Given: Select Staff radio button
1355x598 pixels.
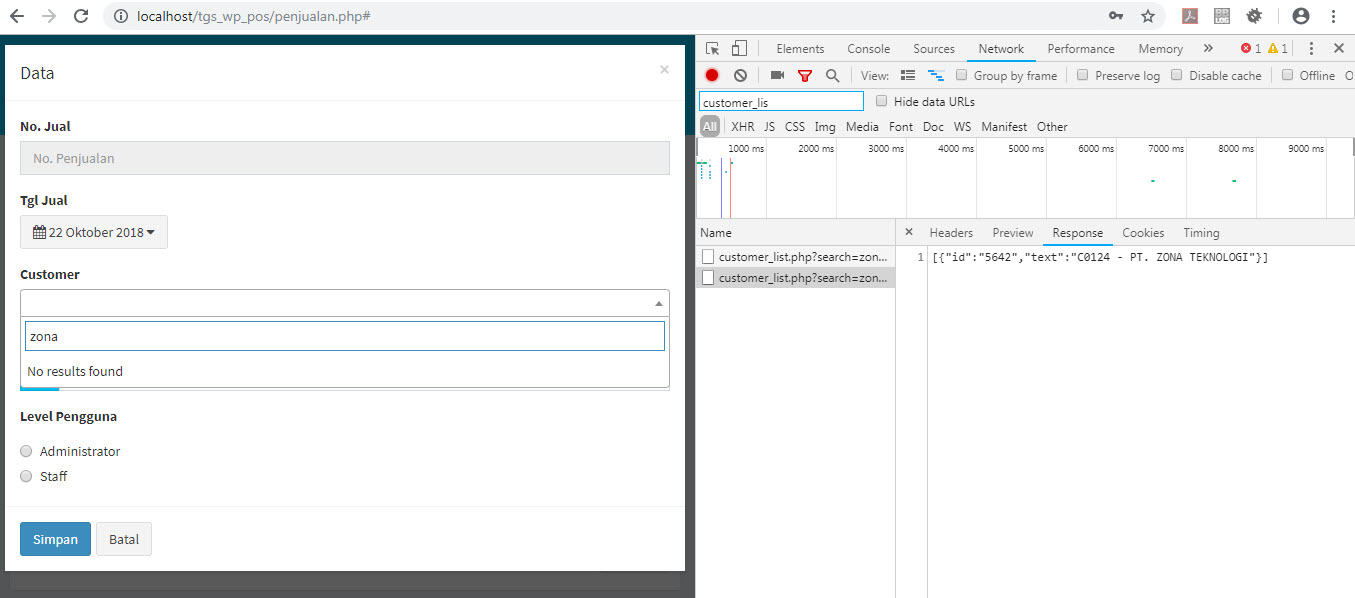Looking at the screenshot, I should (26, 477).
